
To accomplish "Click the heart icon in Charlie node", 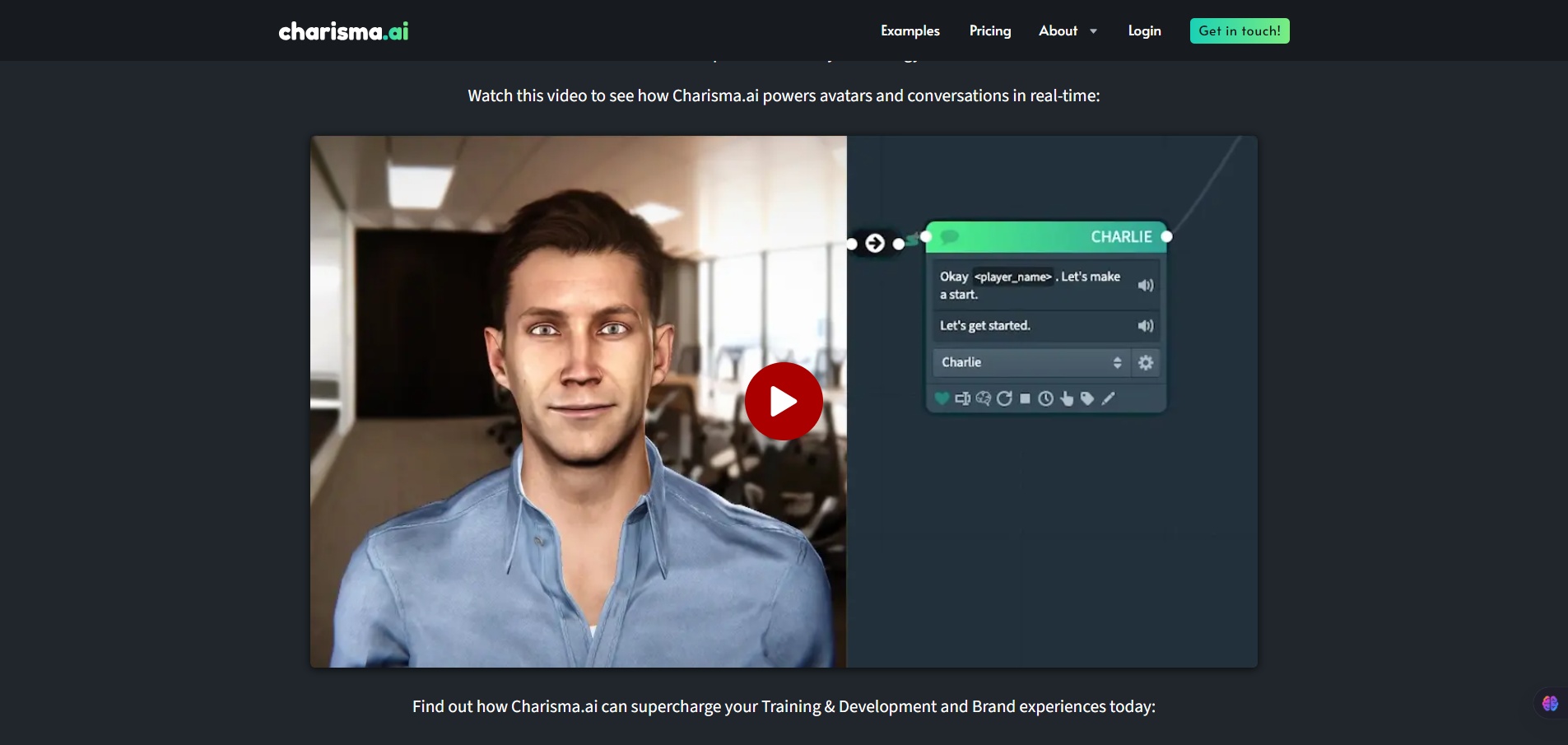I will (942, 398).
